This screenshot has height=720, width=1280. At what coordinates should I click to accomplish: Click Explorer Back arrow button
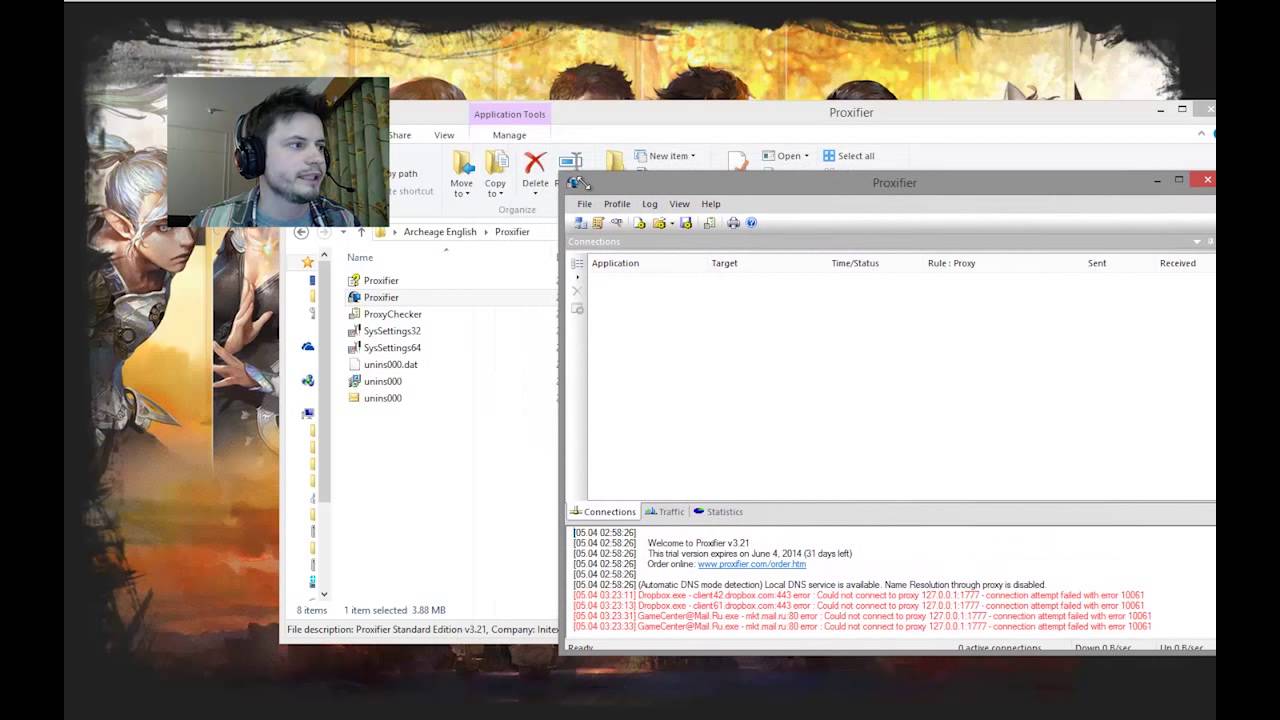coord(301,232)
